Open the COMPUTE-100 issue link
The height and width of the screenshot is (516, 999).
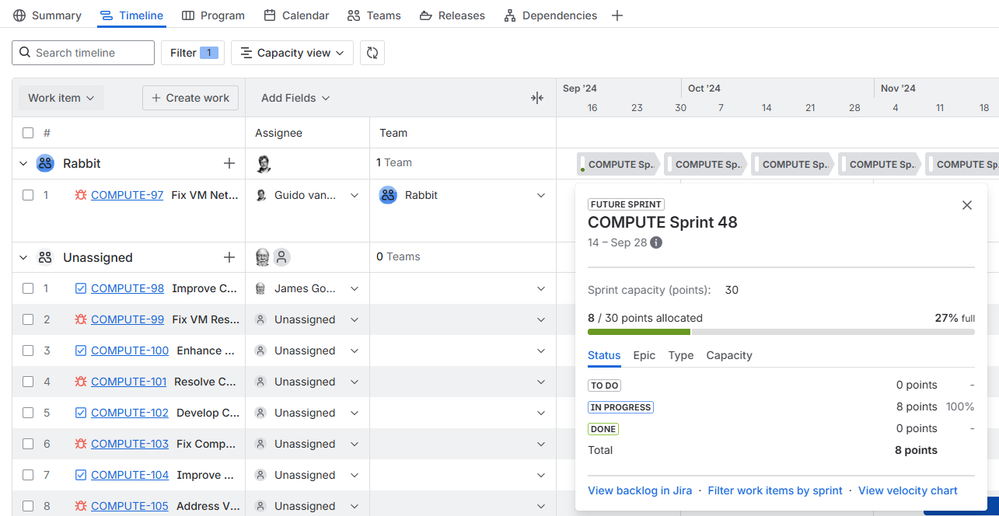pos(130,350)
